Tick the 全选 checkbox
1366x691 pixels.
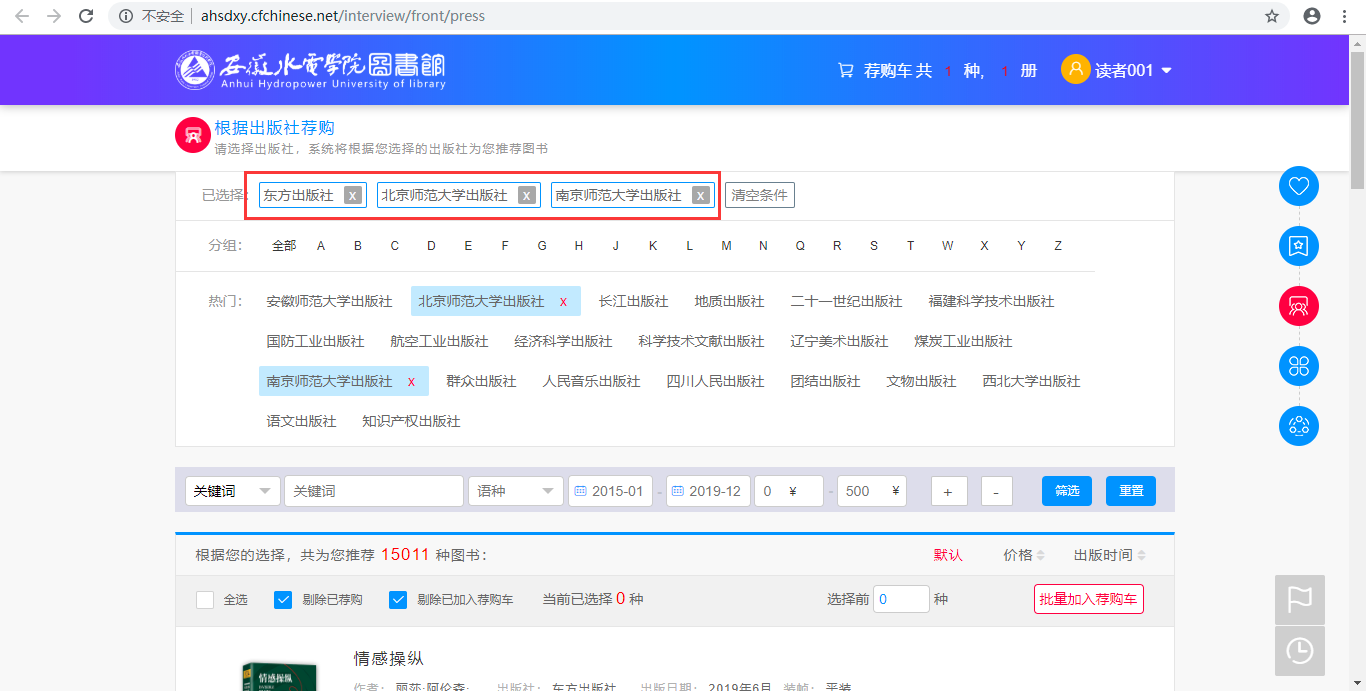[x=205, y=600]
